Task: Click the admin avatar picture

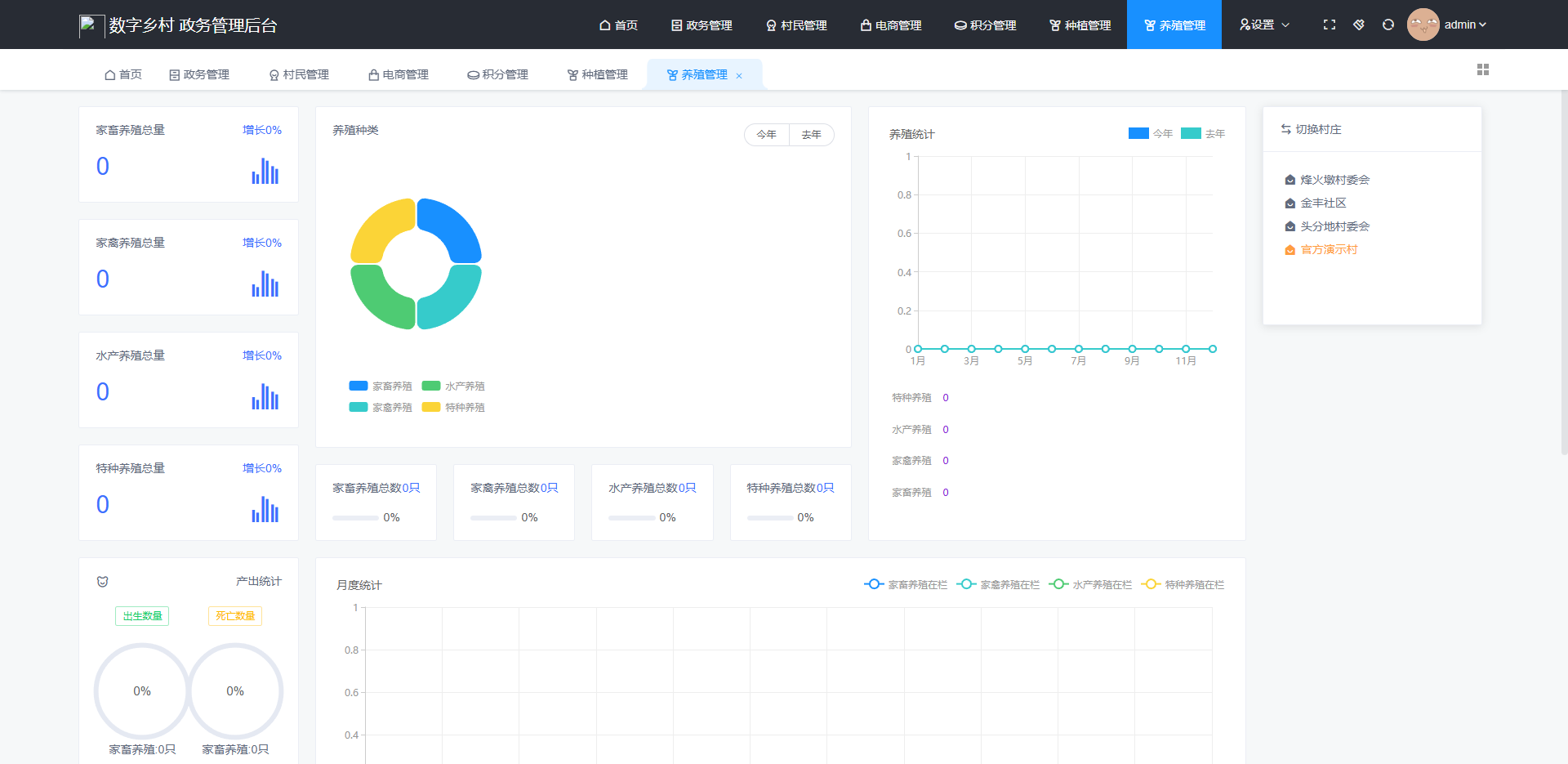Action: coord(1423,24)
